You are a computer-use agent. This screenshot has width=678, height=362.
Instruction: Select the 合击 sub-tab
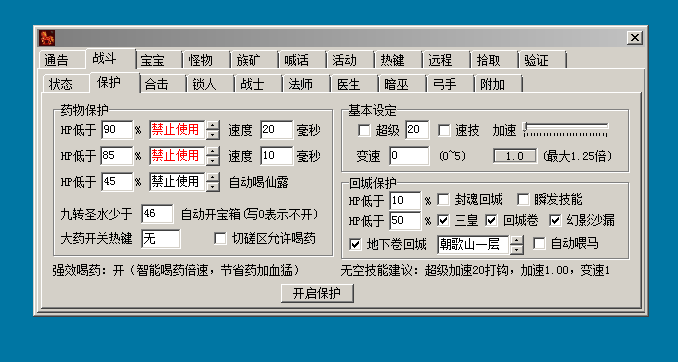[x=162, y=84]
